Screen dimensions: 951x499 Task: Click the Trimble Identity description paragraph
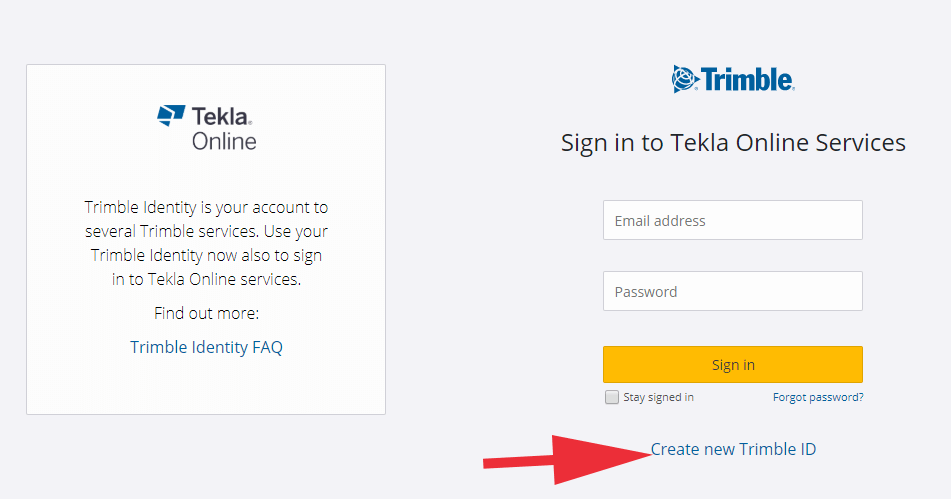click(x=206, y=243)
